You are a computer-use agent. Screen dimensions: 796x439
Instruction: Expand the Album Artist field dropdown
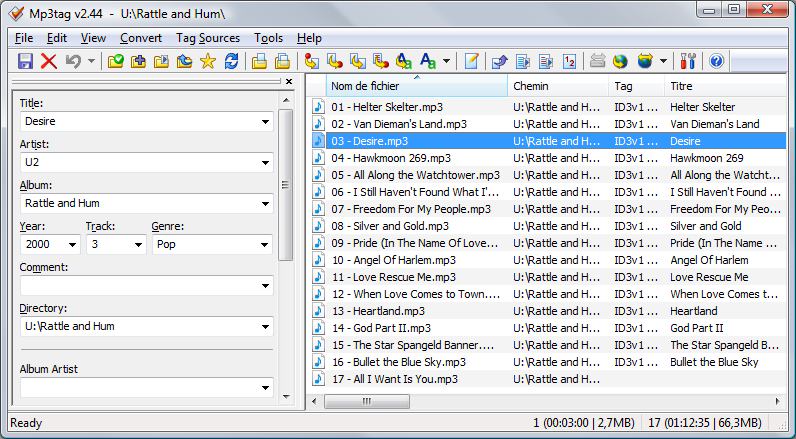[266, 388]
